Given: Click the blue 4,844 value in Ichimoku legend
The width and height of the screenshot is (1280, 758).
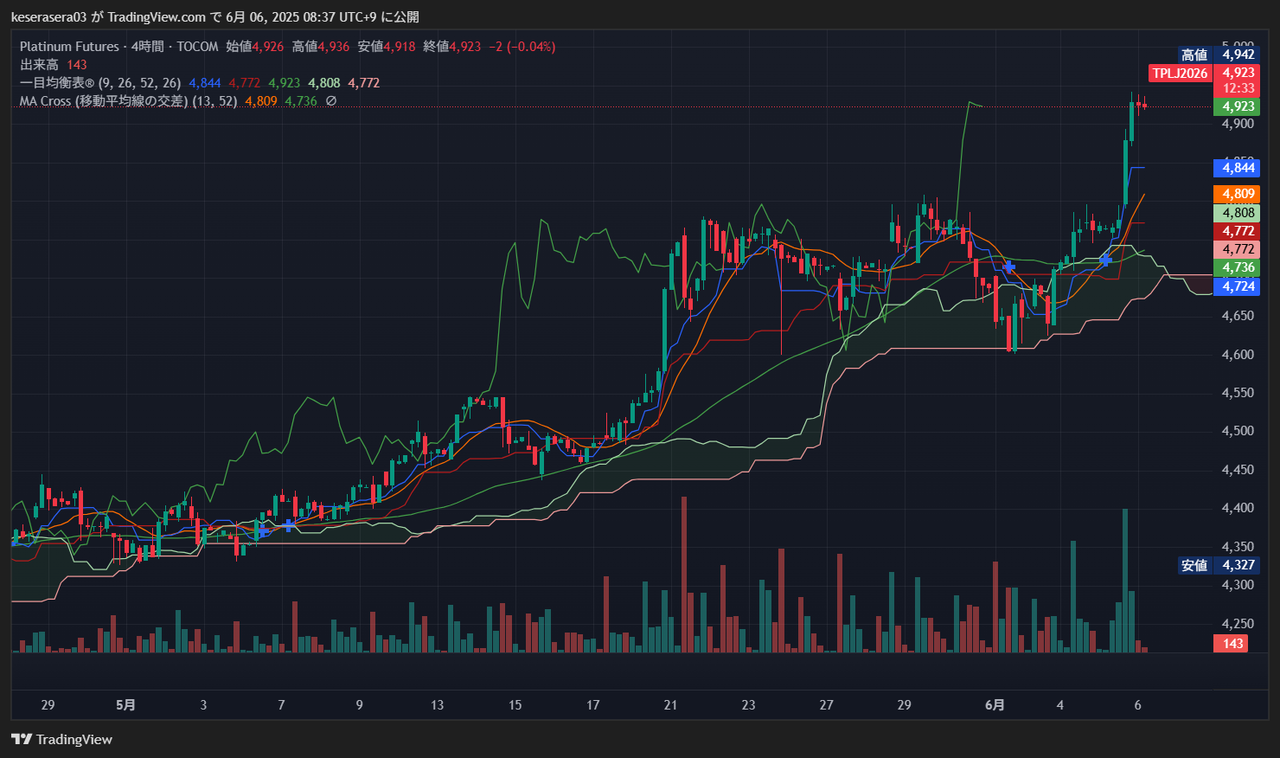Looking at the screenshot, I should point(205,83).
